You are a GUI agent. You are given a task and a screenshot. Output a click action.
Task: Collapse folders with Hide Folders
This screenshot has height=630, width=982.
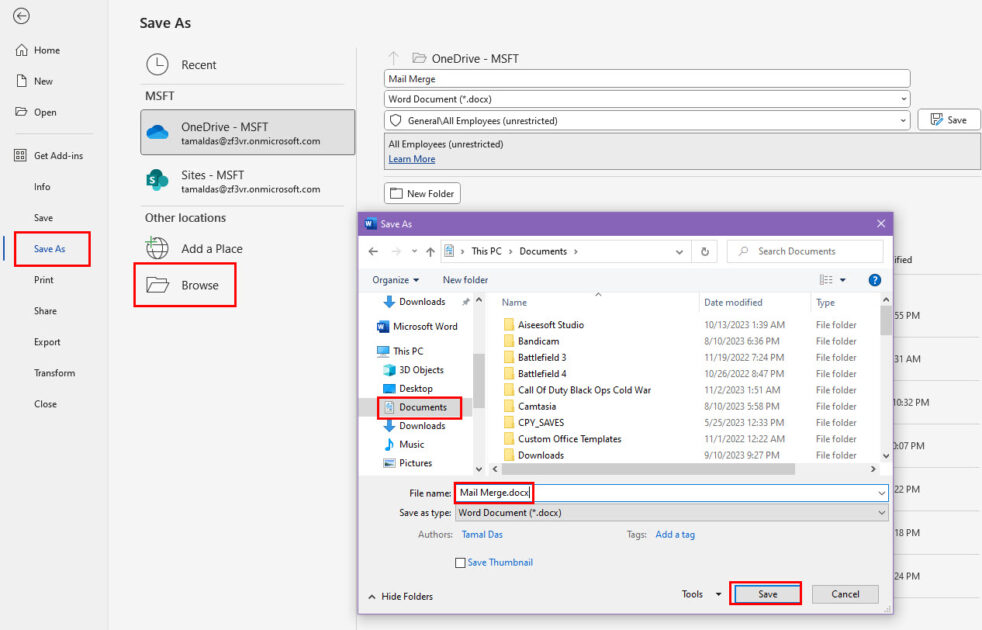(x=400, y=597)
